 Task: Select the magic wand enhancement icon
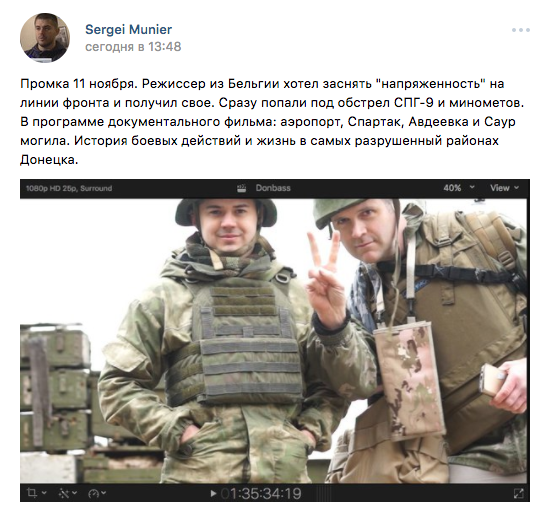64,493
